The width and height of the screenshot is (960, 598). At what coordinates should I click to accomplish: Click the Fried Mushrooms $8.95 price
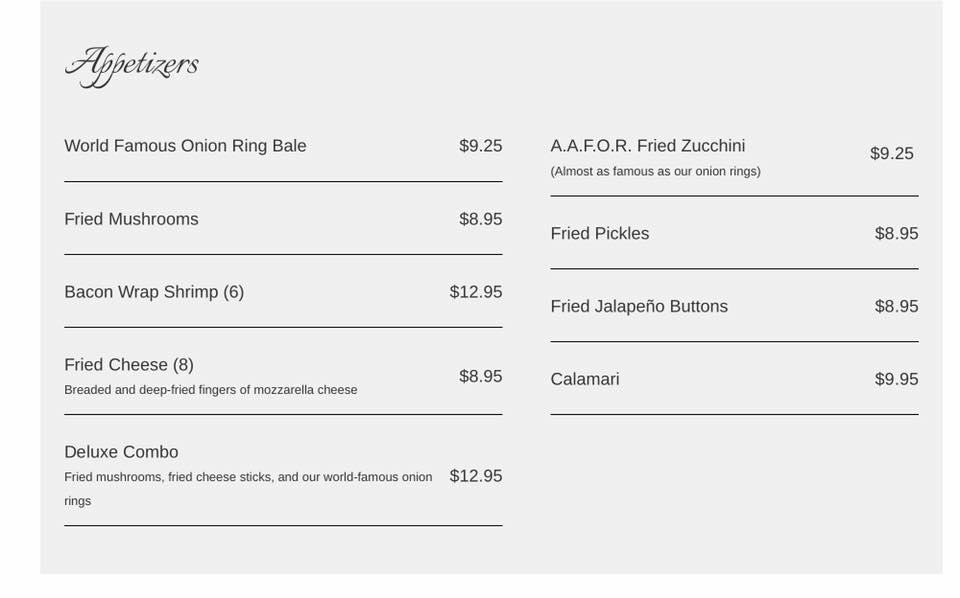[480, 219]
